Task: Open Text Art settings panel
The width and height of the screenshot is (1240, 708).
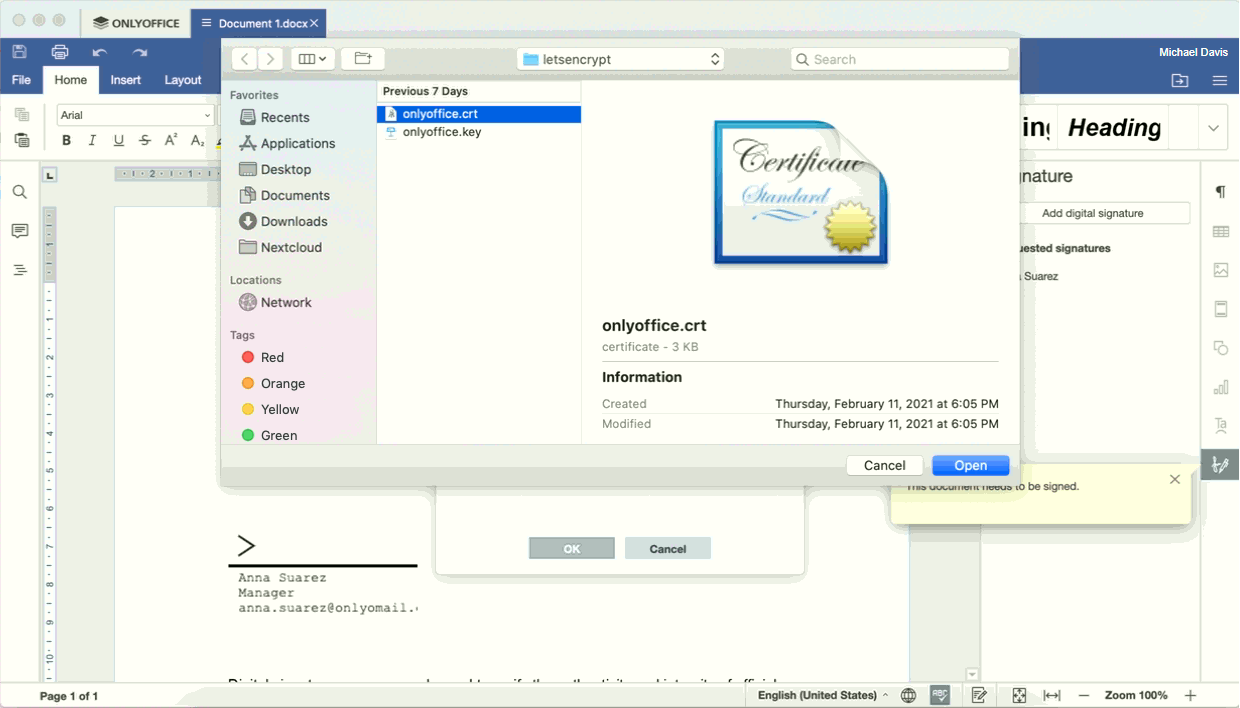Action: click(1221, 426)
